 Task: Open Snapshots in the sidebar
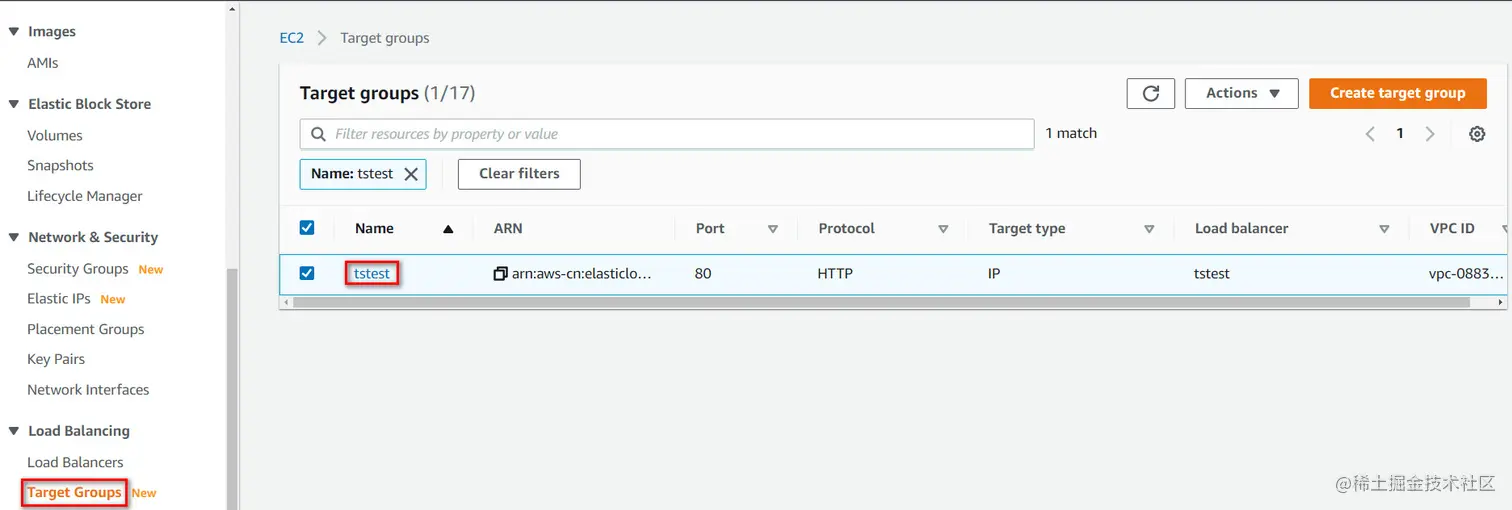coord(60,166)
